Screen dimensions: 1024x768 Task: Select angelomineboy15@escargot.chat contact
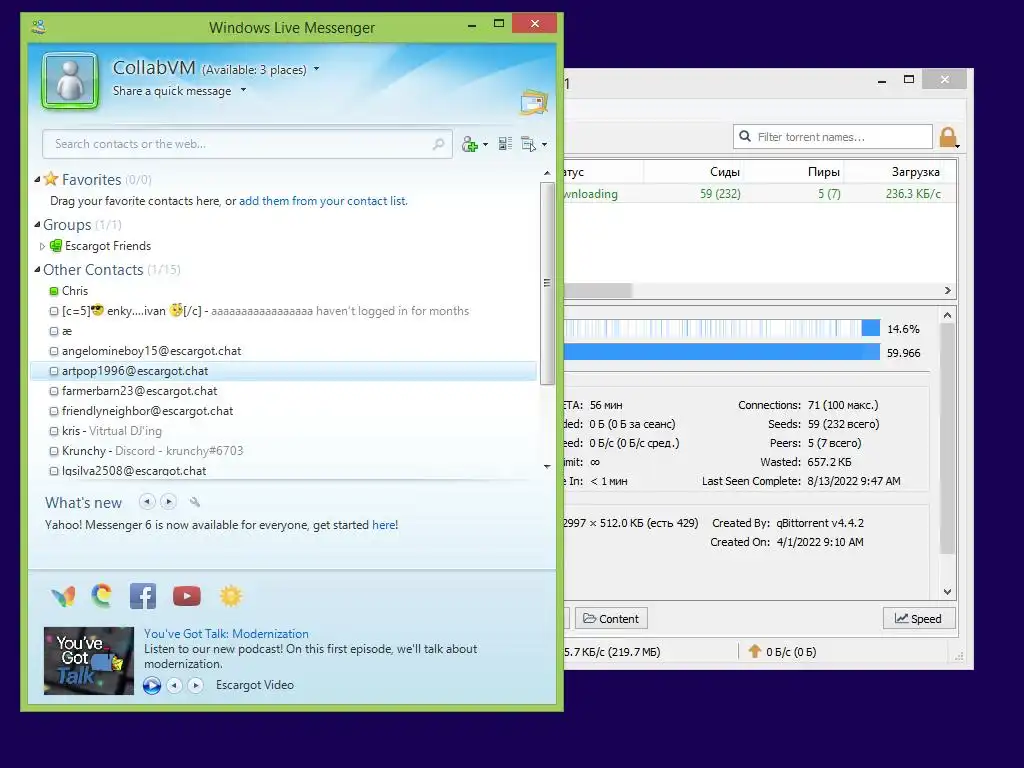click(283, 351)
